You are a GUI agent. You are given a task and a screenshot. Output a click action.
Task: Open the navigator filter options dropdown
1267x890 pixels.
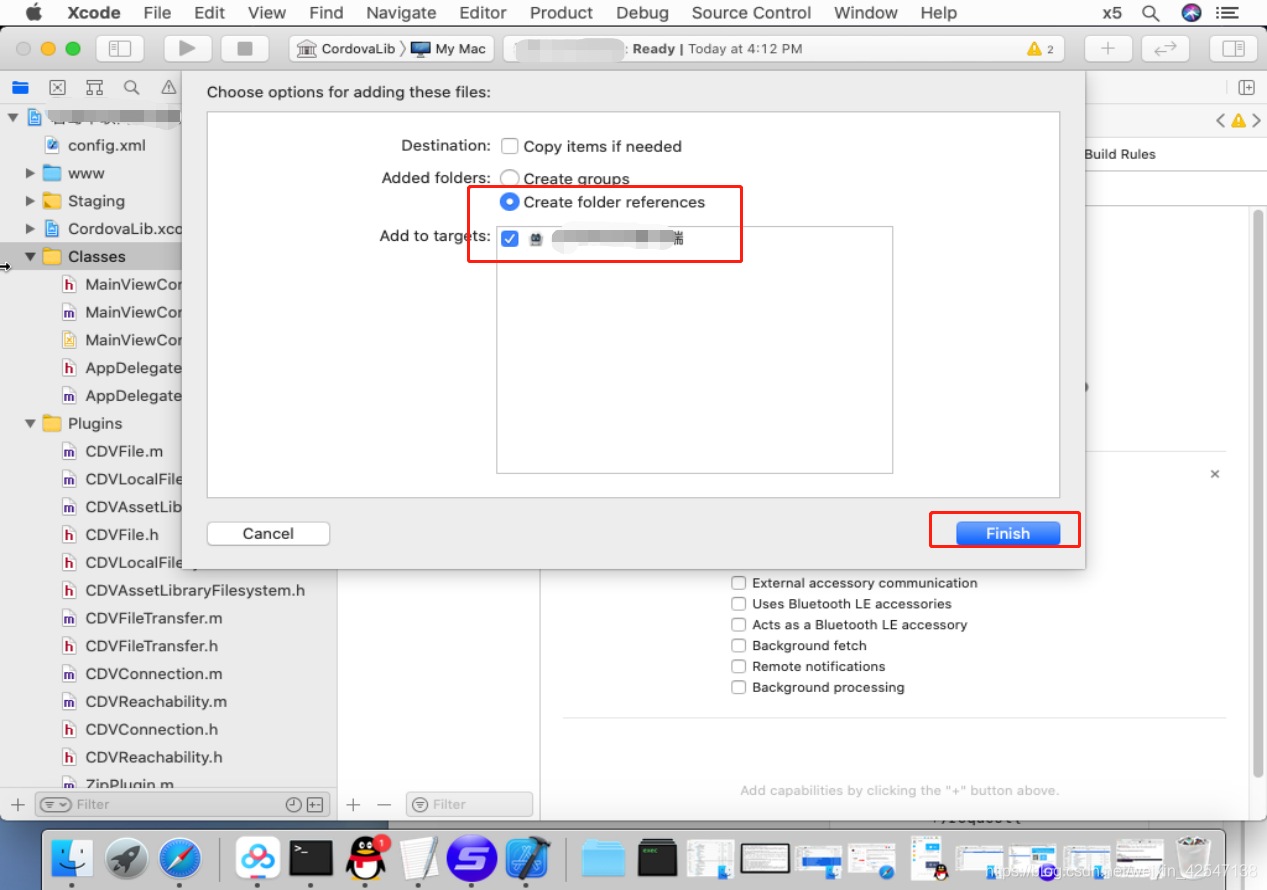(x=54, y=804)
